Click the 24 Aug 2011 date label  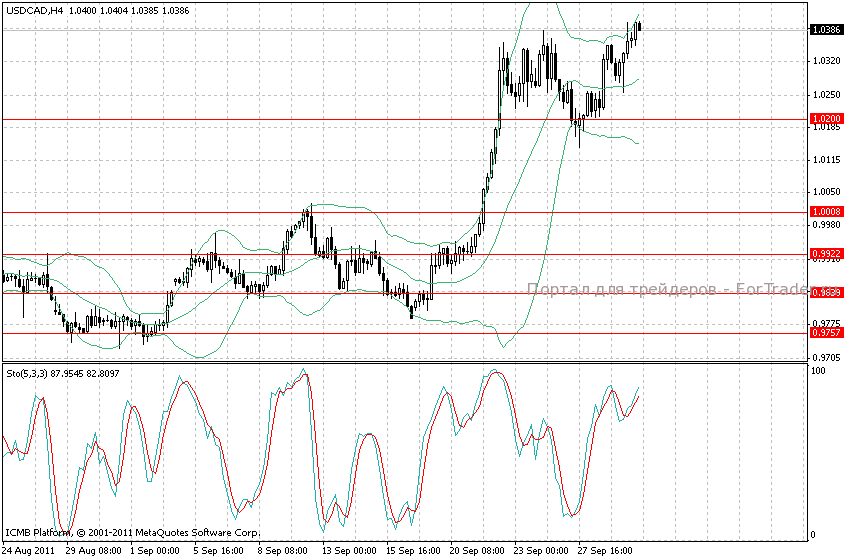coord(29,551)
